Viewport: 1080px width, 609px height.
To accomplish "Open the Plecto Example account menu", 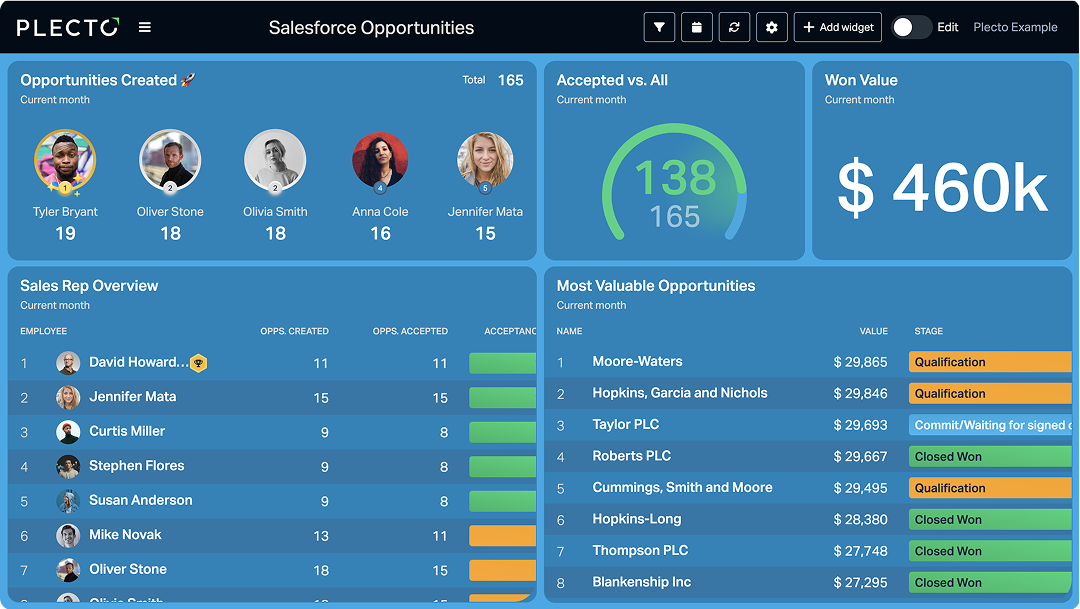I will tap(1015, 28).
